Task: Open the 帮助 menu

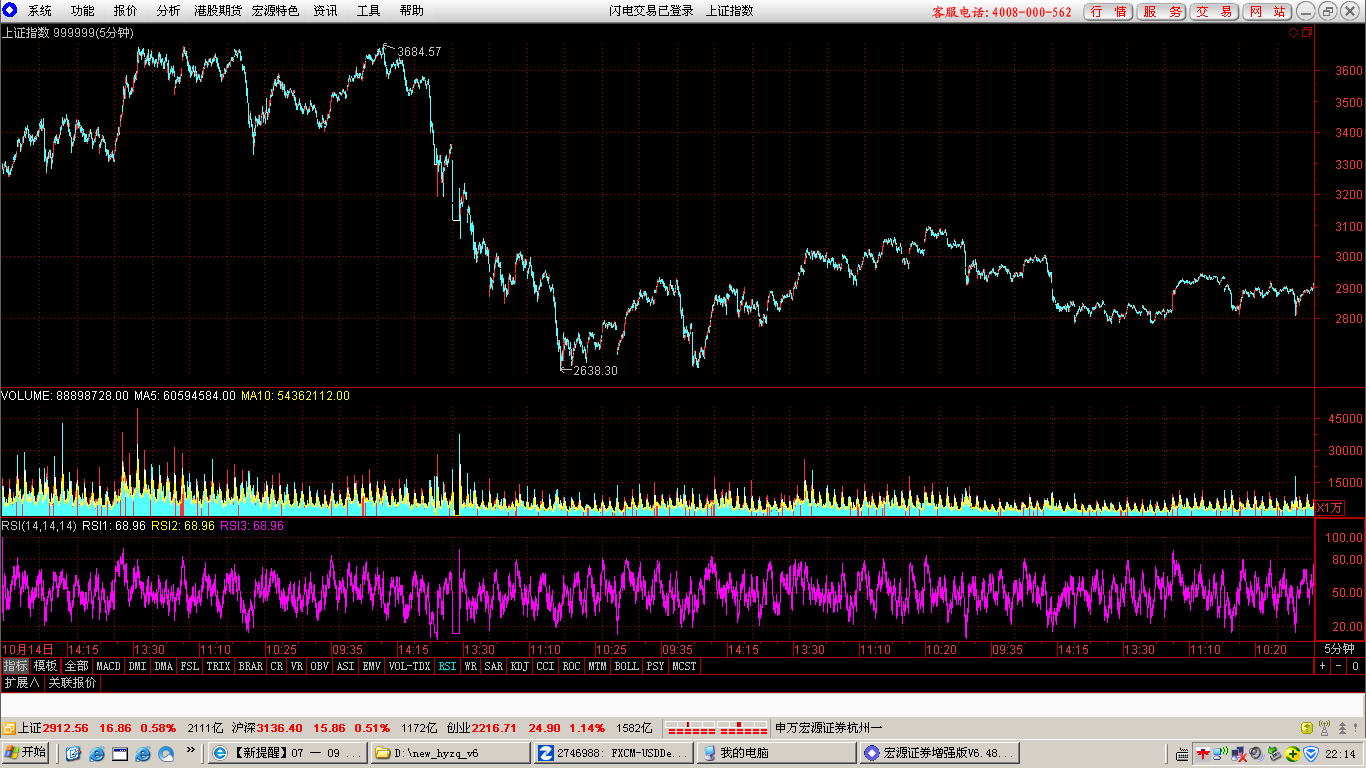Action: pyautogui.click(x=411, y=11)
